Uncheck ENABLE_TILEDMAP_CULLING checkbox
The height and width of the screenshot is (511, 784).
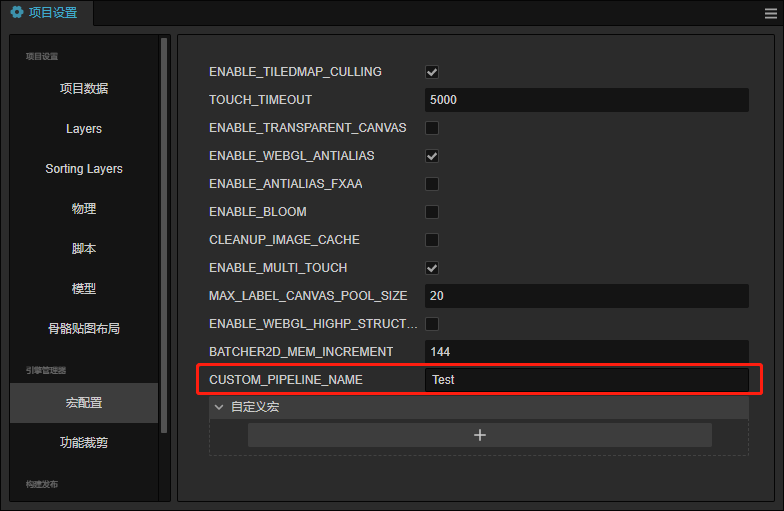pyautogui.click(x=432, y=72)
